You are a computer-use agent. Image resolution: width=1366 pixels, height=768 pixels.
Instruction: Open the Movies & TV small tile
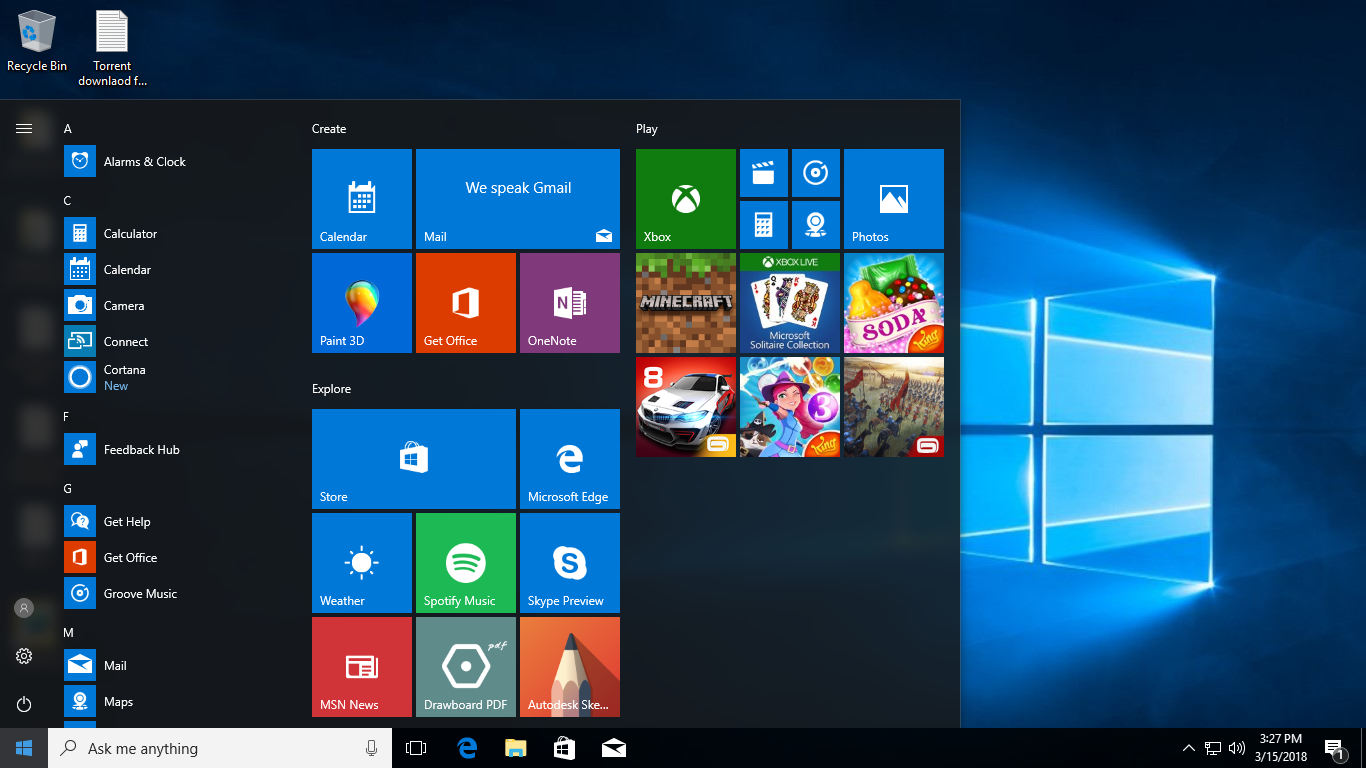tap(764, 173)
